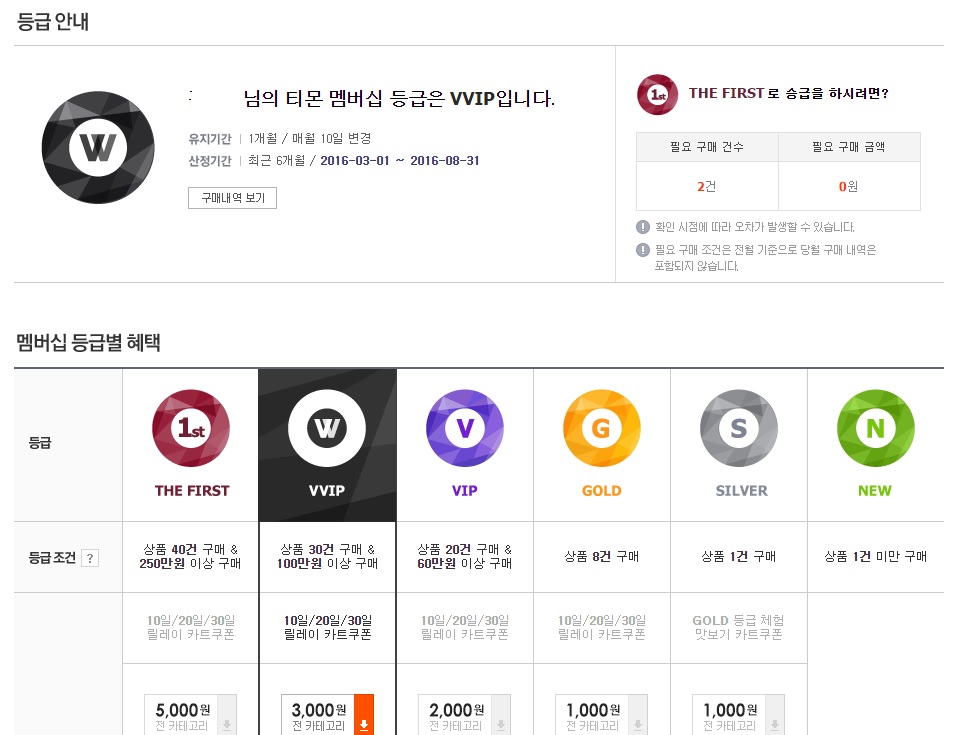Click the 구매내역 보기 button
967x735 pixels.
click(x=232, y=198)
